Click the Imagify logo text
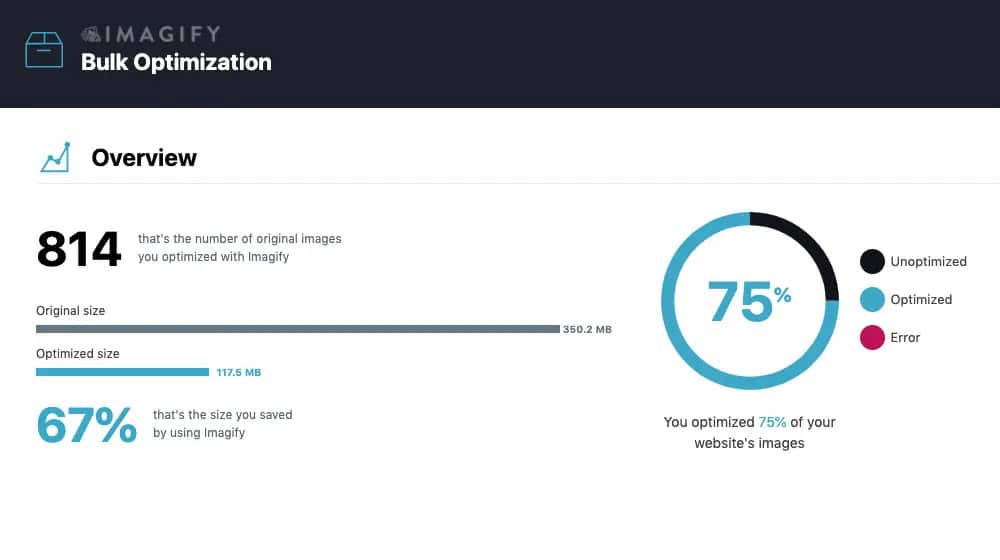 [x=151, y=35]
